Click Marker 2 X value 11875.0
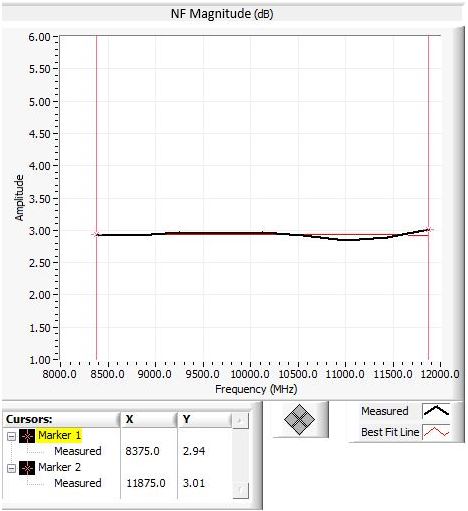 [x=146, y=483]
